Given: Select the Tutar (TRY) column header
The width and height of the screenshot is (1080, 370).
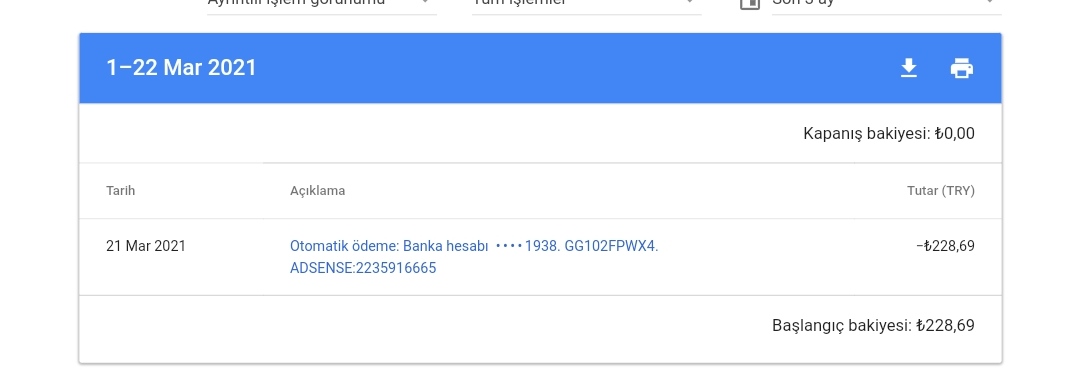Looking at the screenshot, I should point(941,191).
